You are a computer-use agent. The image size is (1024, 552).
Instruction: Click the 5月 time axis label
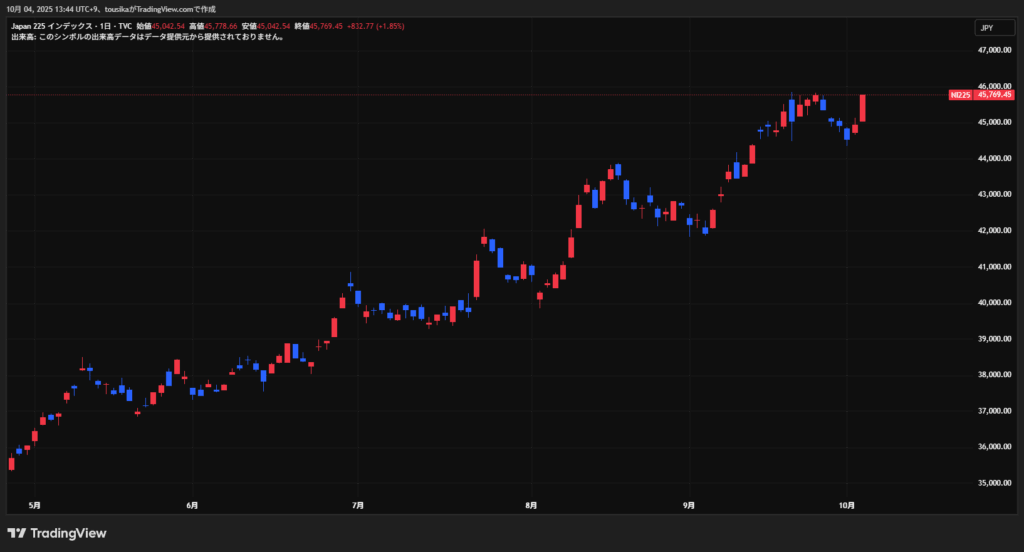[x=35, y=506]
